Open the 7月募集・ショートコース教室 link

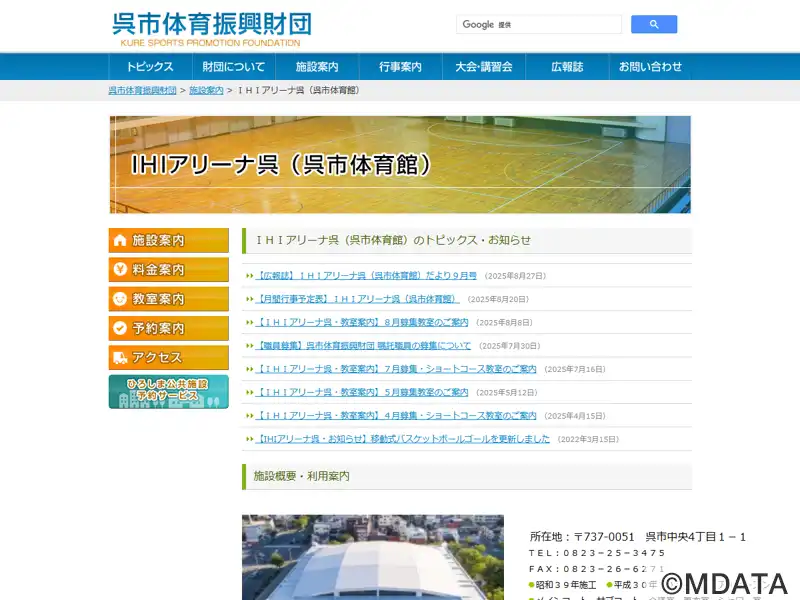pos(396,369)
